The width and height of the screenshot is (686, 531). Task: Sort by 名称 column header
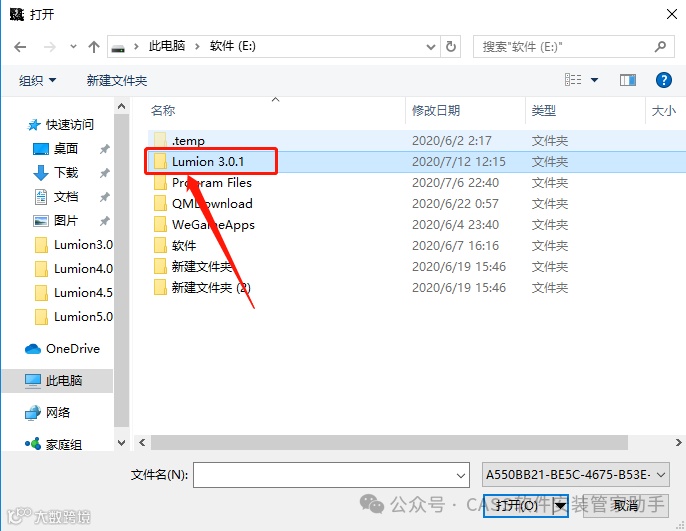point(163,110)
